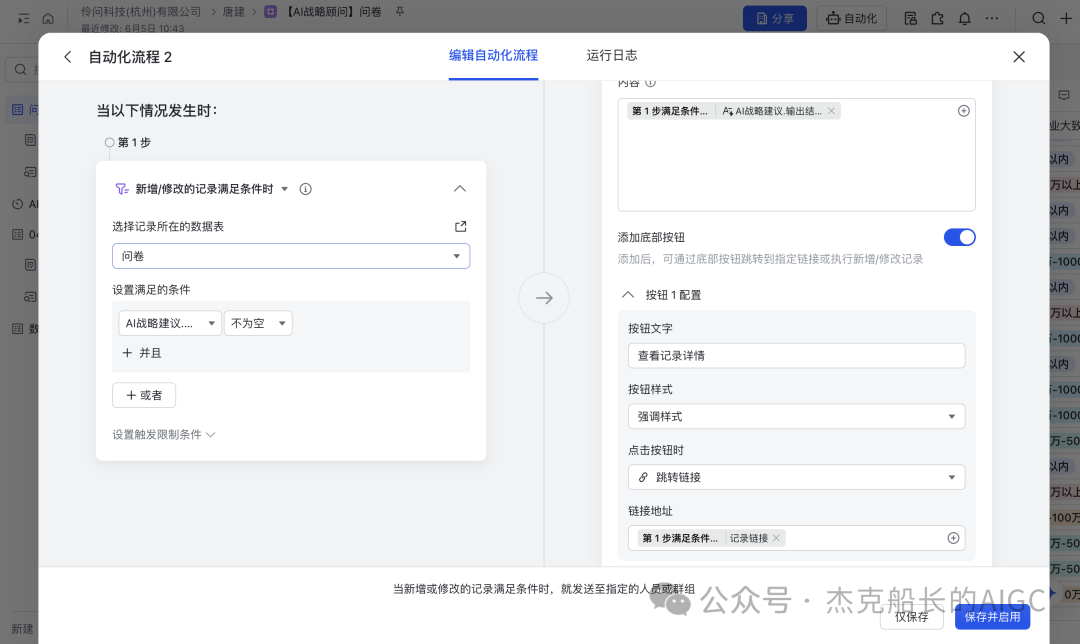
Task: Click the arrow circle between the steps
Action: coord(544,298)
